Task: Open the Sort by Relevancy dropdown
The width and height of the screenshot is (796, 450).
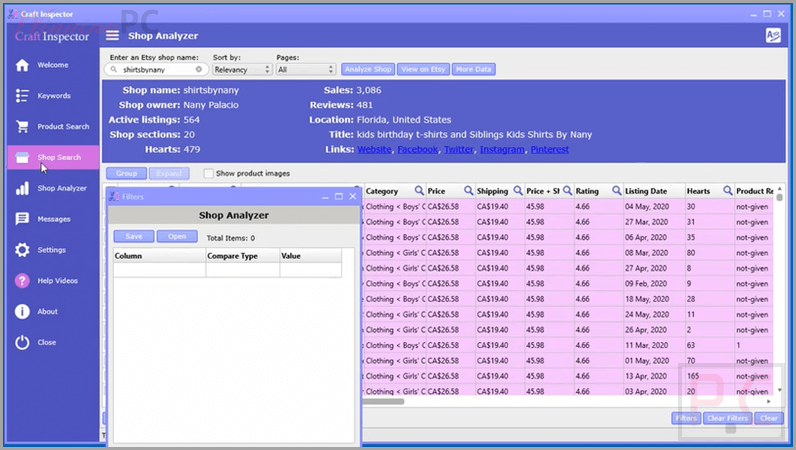Action: click(242, 70)
